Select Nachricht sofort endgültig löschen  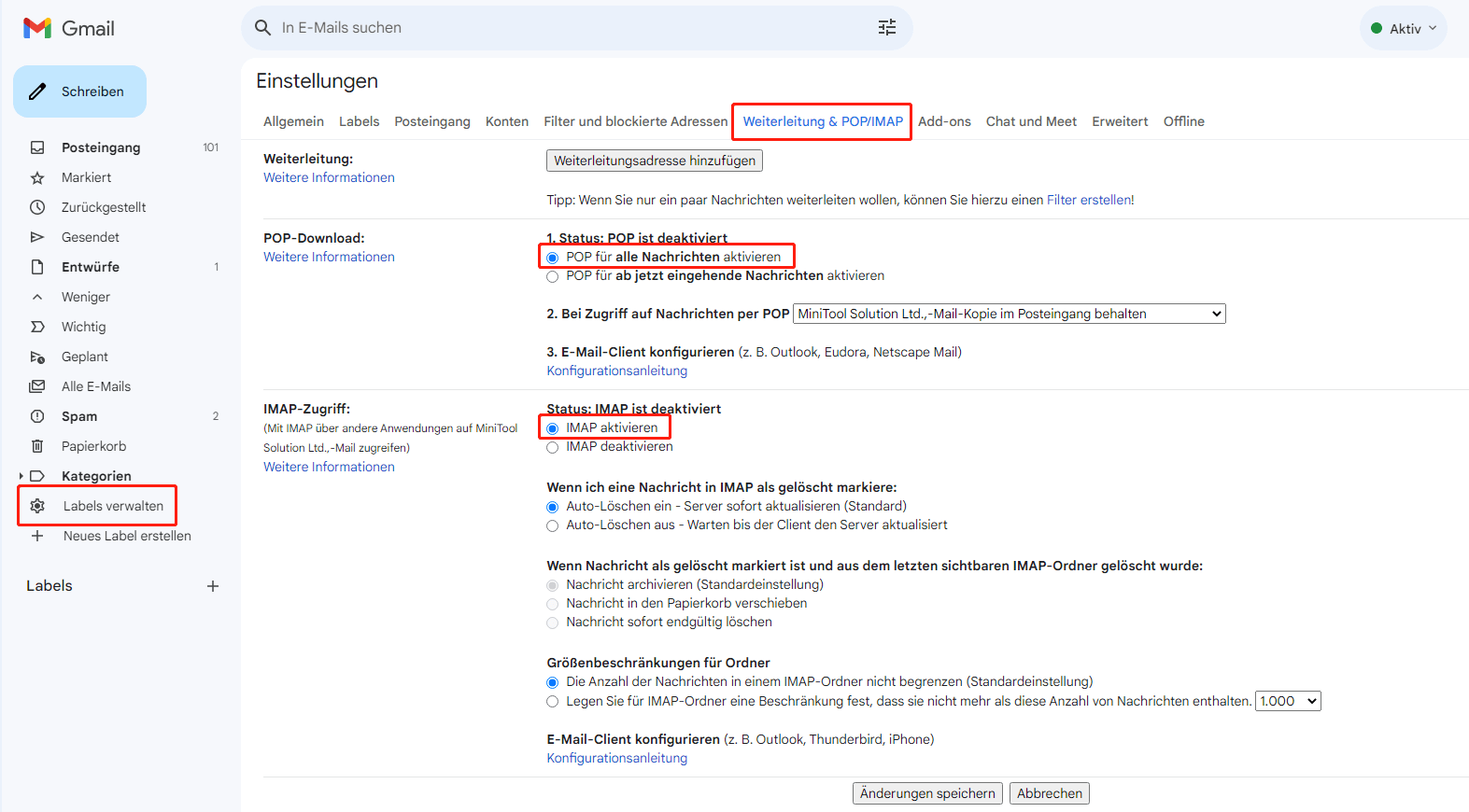(553, 623)
